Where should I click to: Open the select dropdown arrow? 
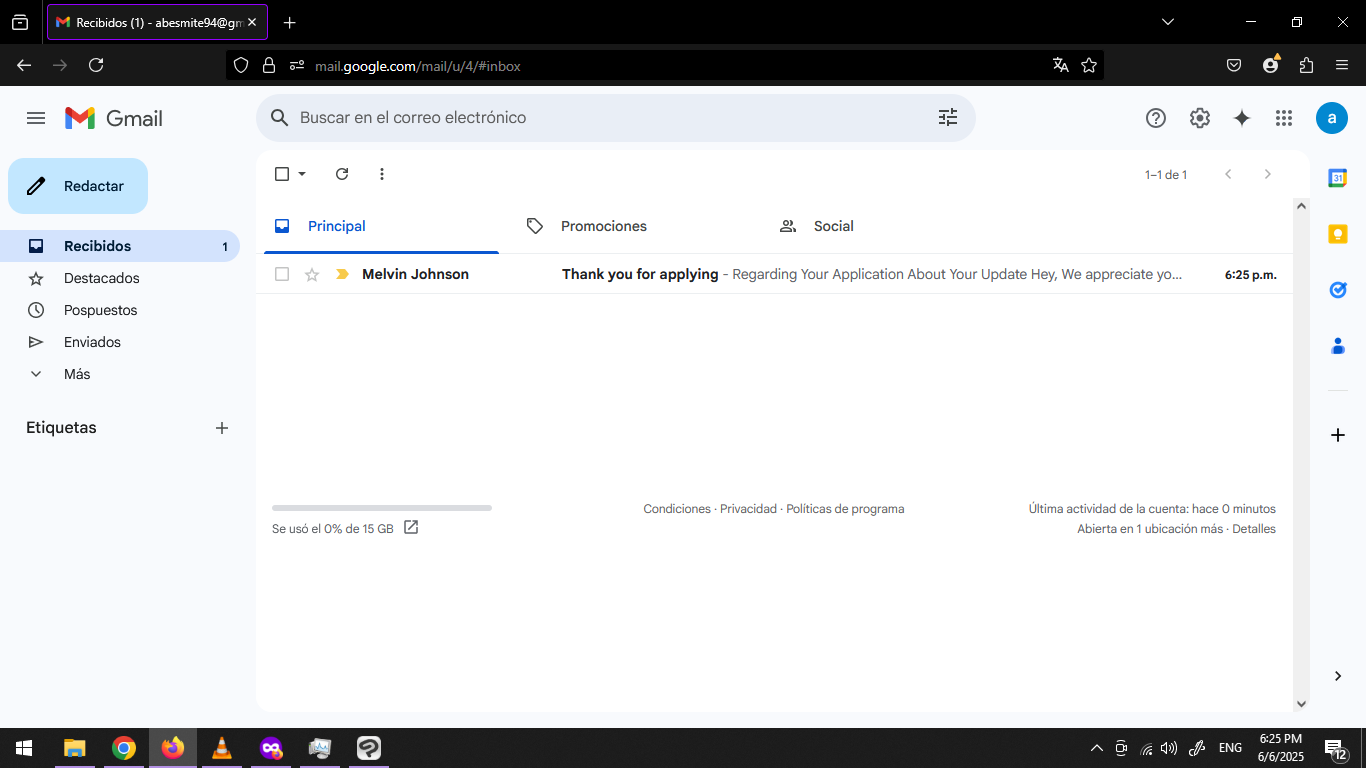click(302, 174)
